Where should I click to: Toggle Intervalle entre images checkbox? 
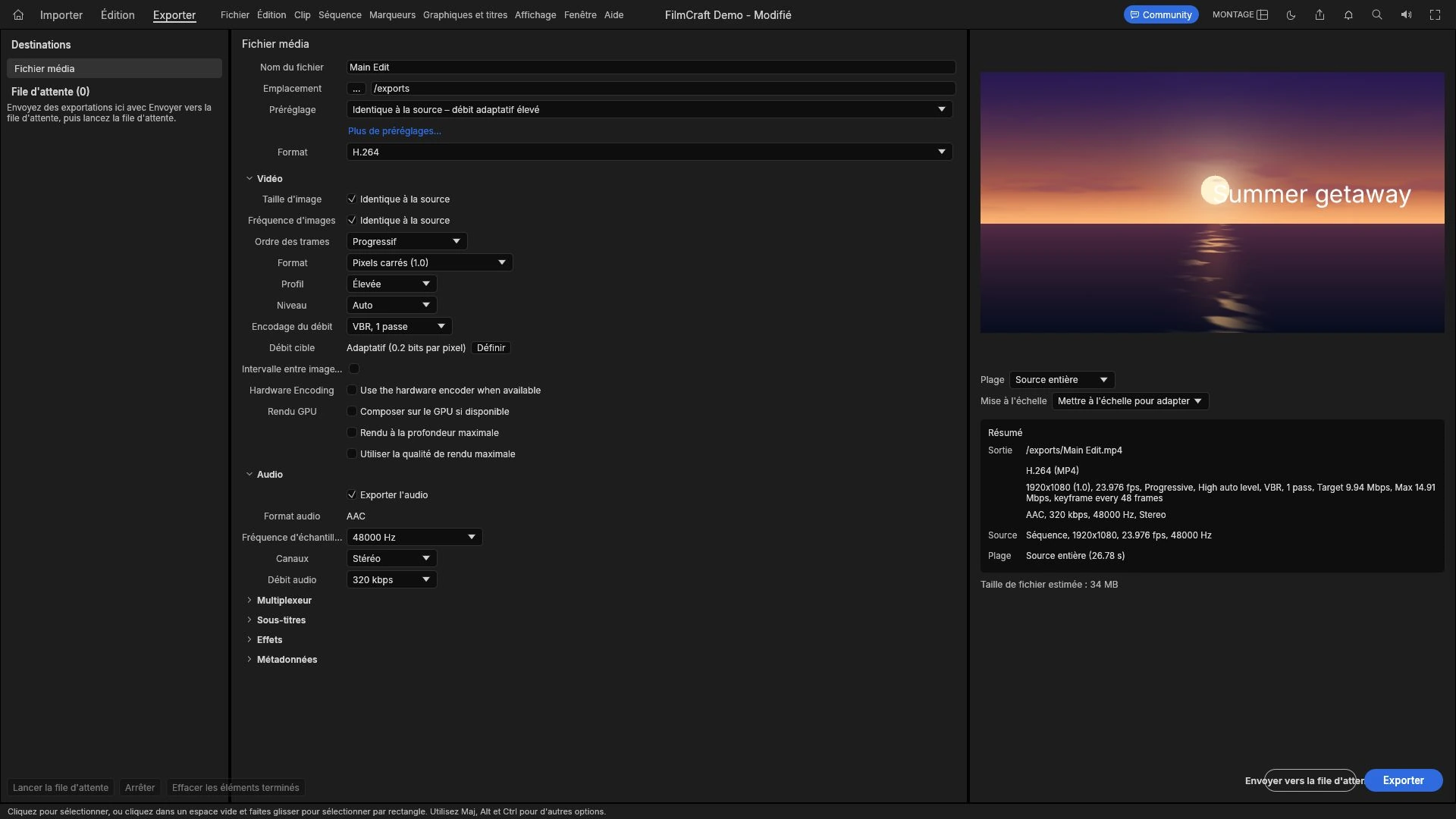[x=354, y=369]
